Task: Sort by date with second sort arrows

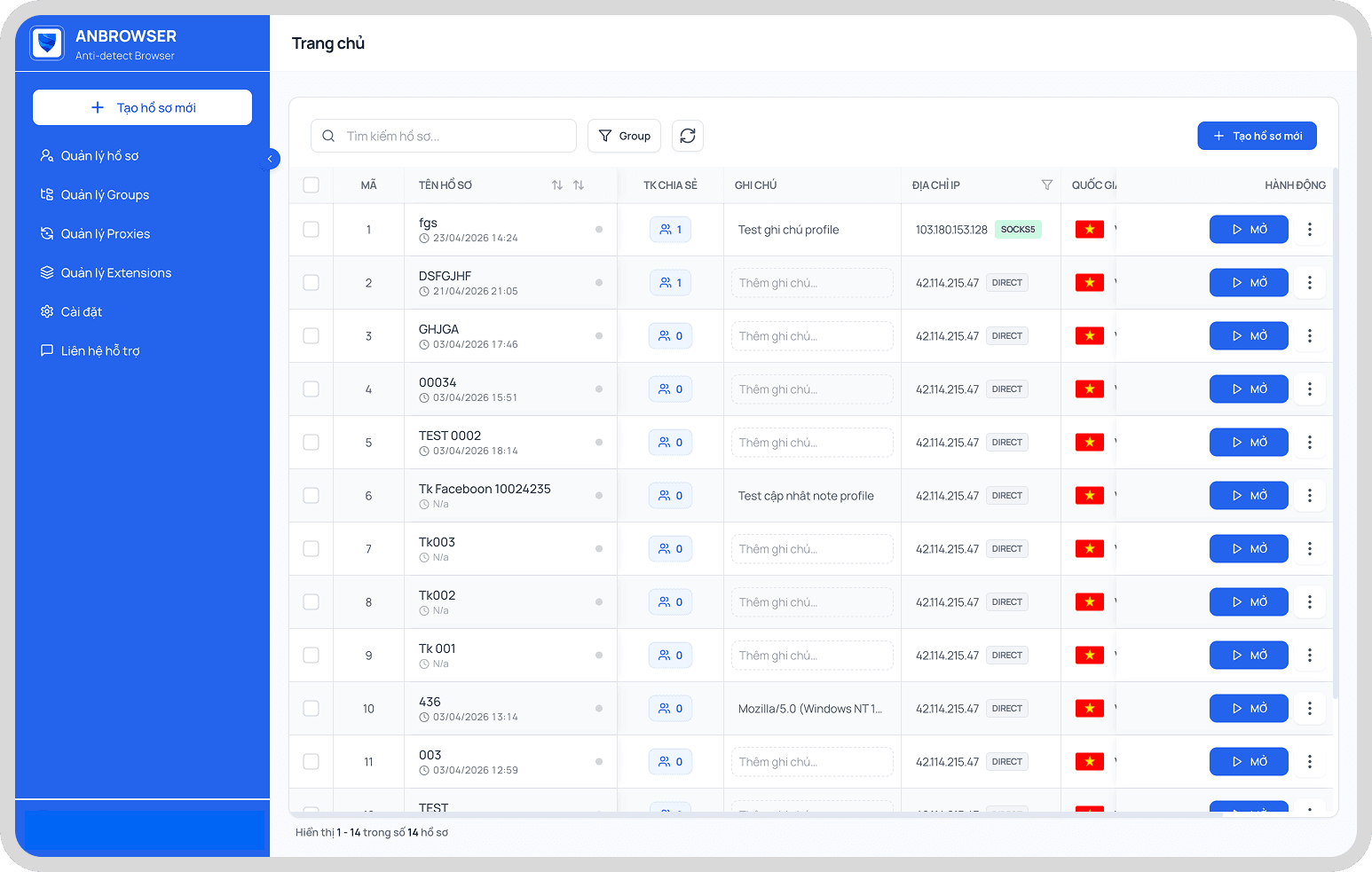Action: (579, 185)
